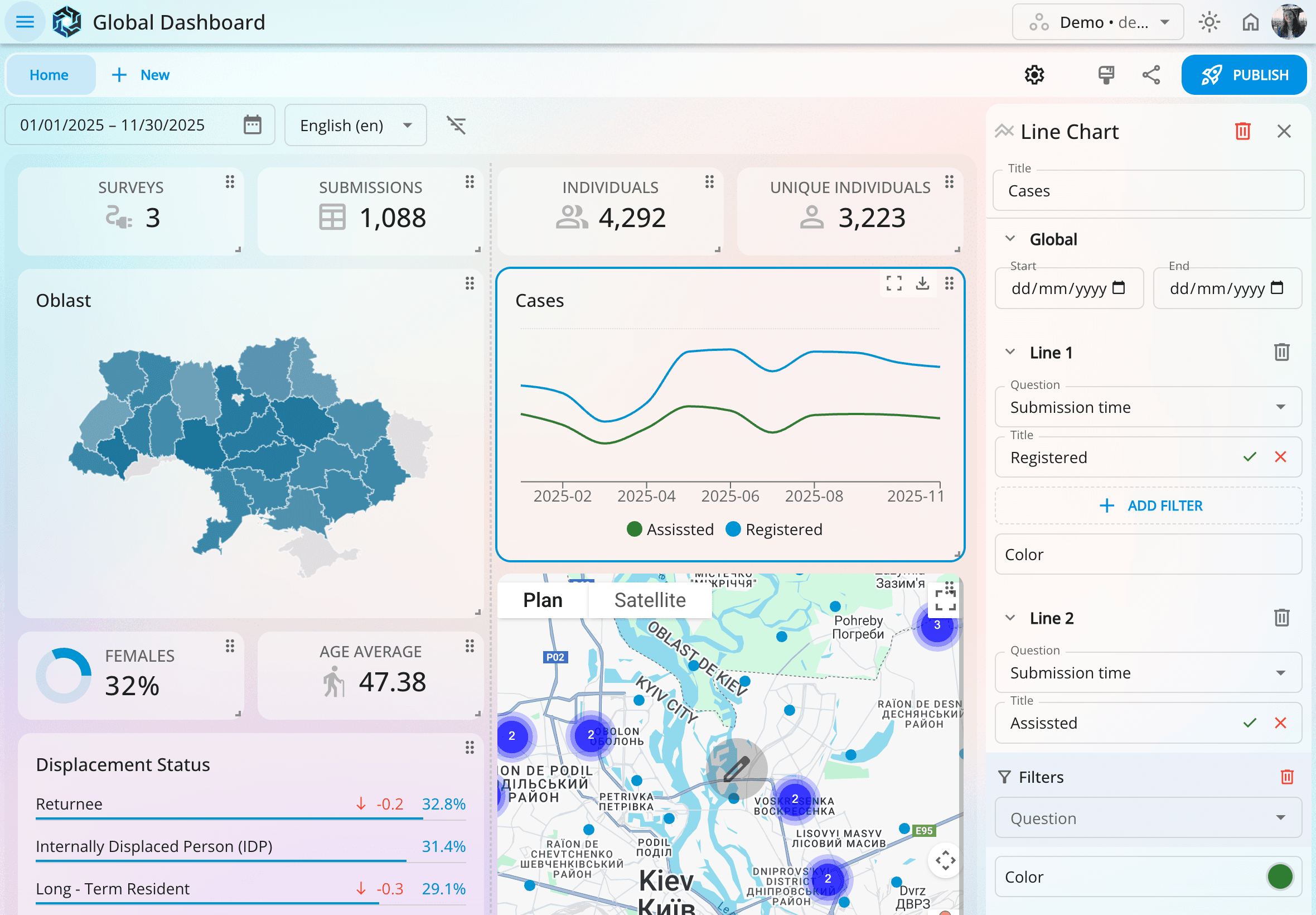Image resolution: width=1316 pixels, height=915 pixels.
Task: Delete the Line Chart widget
Action: click(x=1241, y=131)
